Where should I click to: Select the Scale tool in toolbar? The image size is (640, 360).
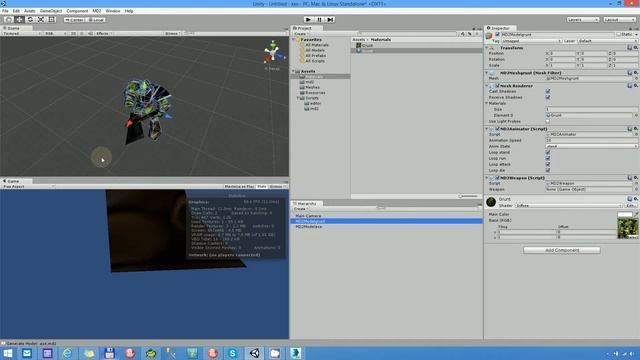click(41, 20)
